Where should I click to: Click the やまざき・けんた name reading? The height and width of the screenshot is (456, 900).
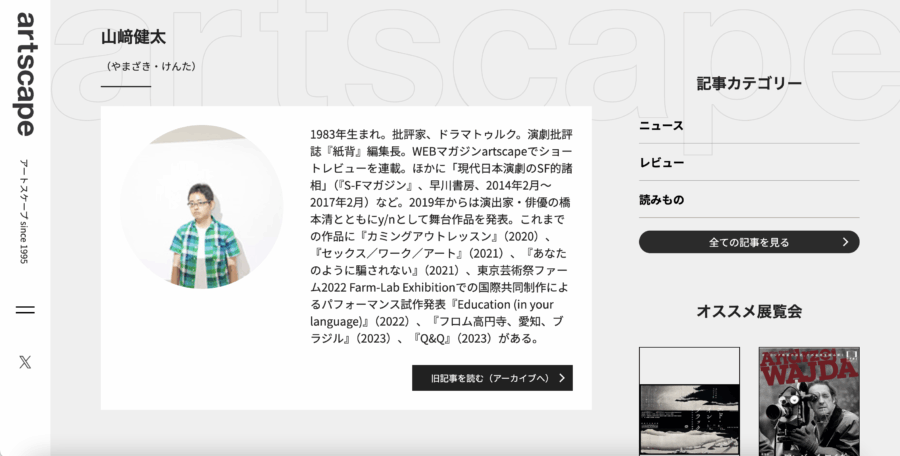(151, 66)
